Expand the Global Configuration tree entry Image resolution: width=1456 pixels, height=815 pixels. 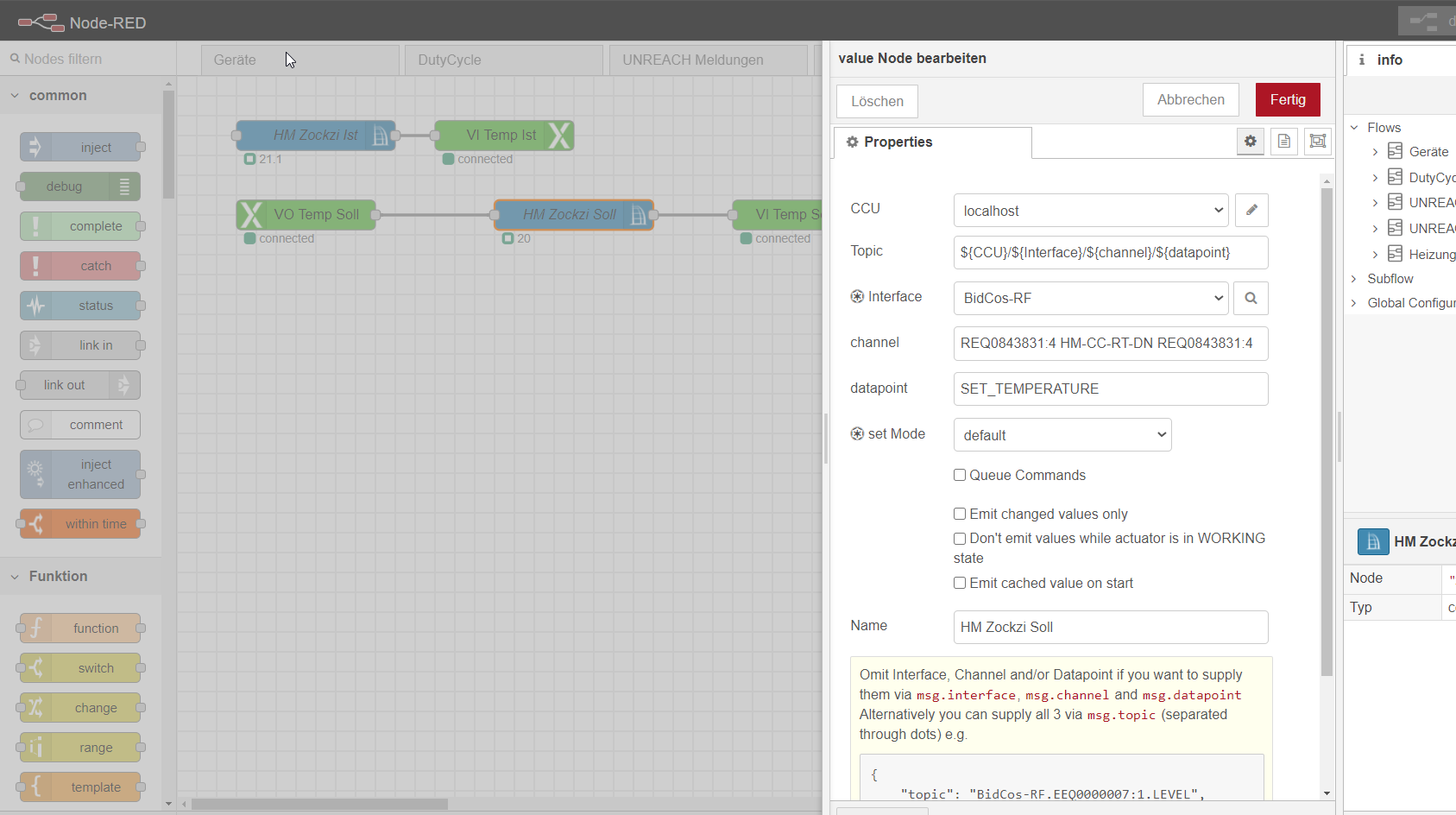(1354, 303)
